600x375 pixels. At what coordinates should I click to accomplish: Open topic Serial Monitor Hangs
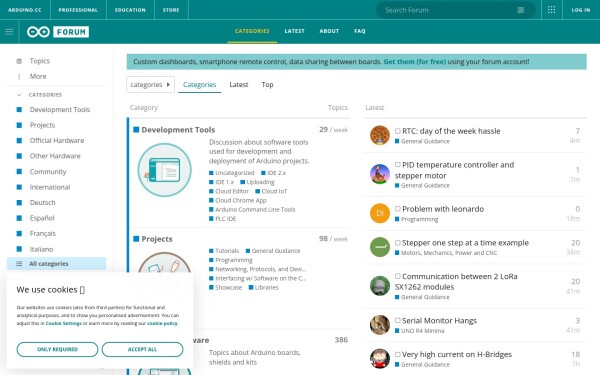[x=439, y=321]
